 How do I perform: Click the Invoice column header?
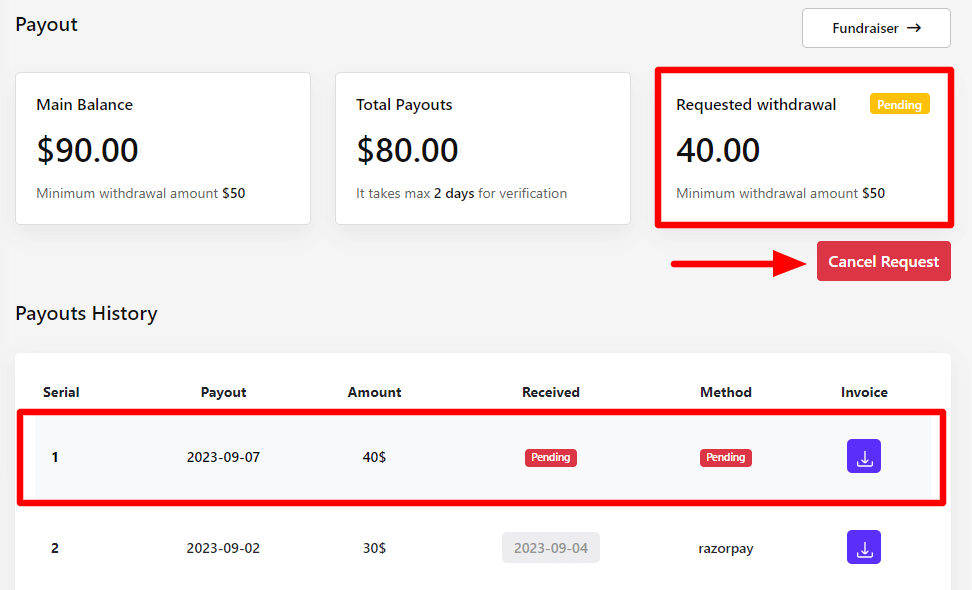pos(864,392)
